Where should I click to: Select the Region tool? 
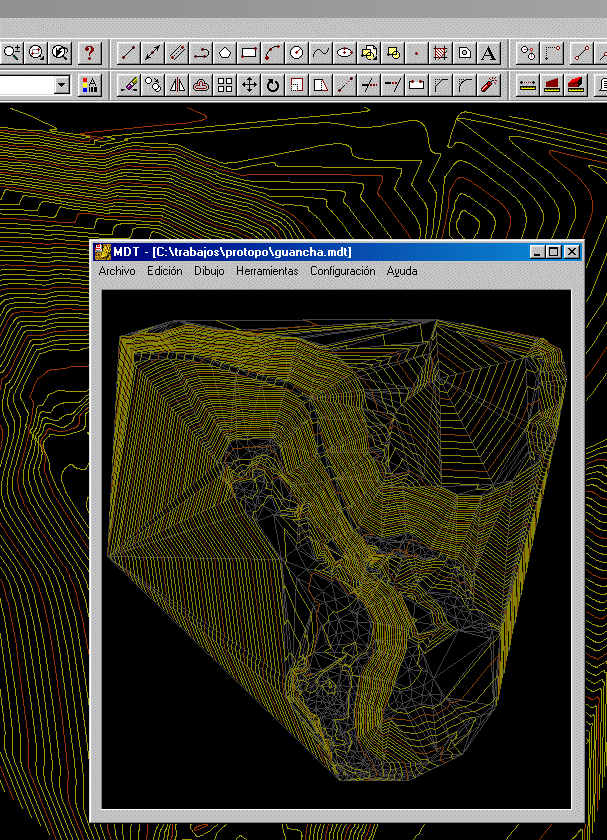(x=464, y=53)
